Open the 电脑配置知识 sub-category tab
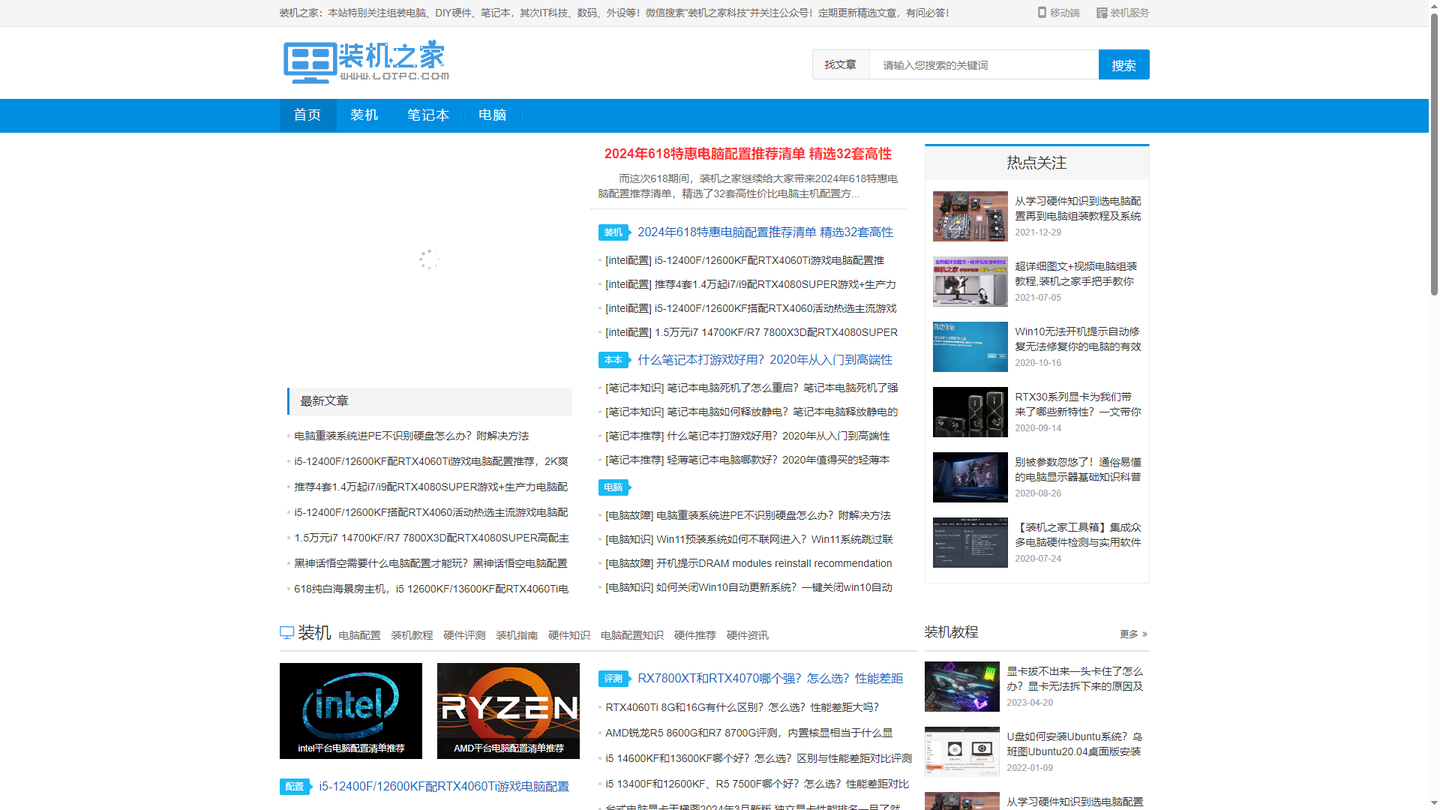Image resolution: width=1440 pixels, height=810 pixels. [632, 635]
